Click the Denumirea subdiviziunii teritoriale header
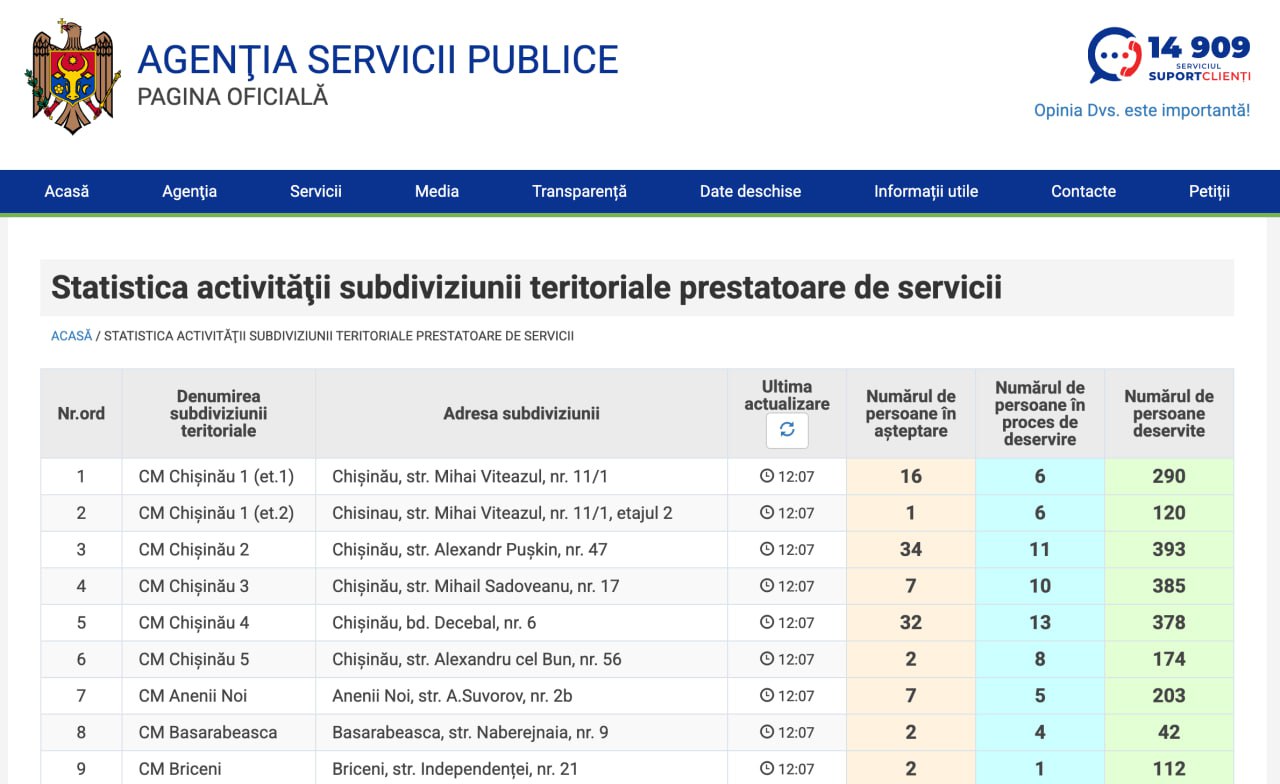 [x=218, y=413]
